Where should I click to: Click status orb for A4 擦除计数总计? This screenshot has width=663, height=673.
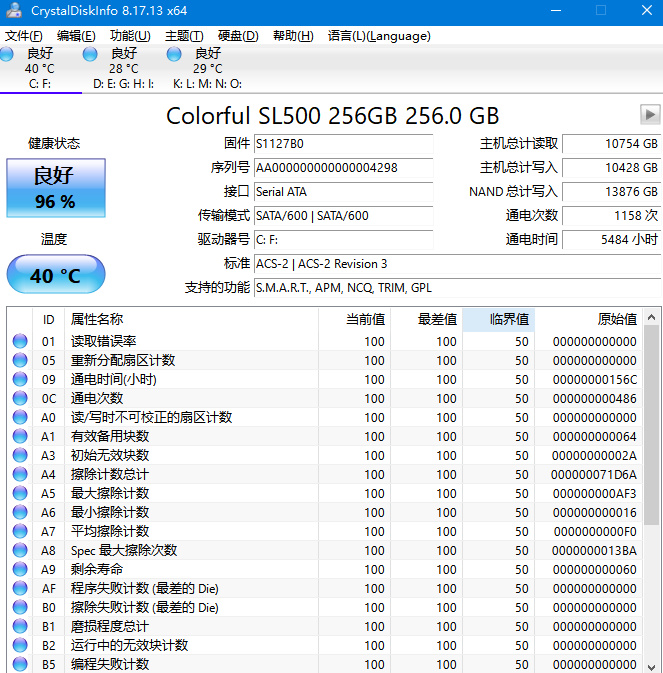[x=20, y=474]
